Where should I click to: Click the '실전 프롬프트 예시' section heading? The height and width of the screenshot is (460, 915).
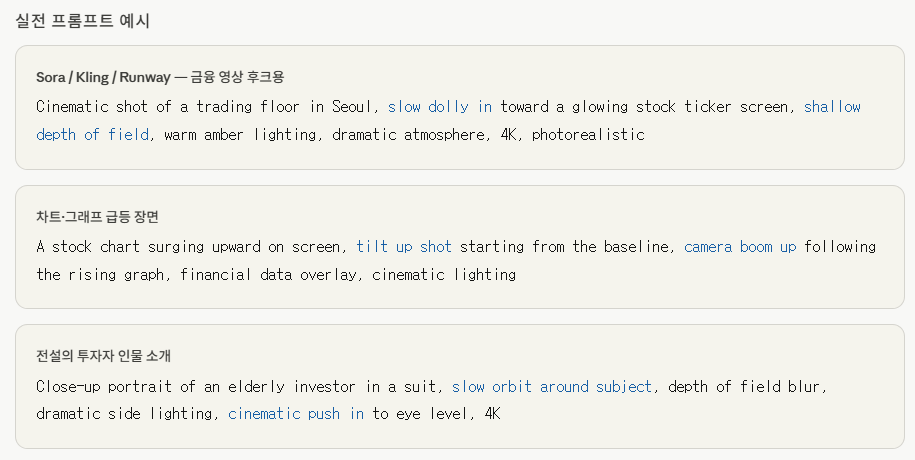pyautogui.click(x=82, y=21)
